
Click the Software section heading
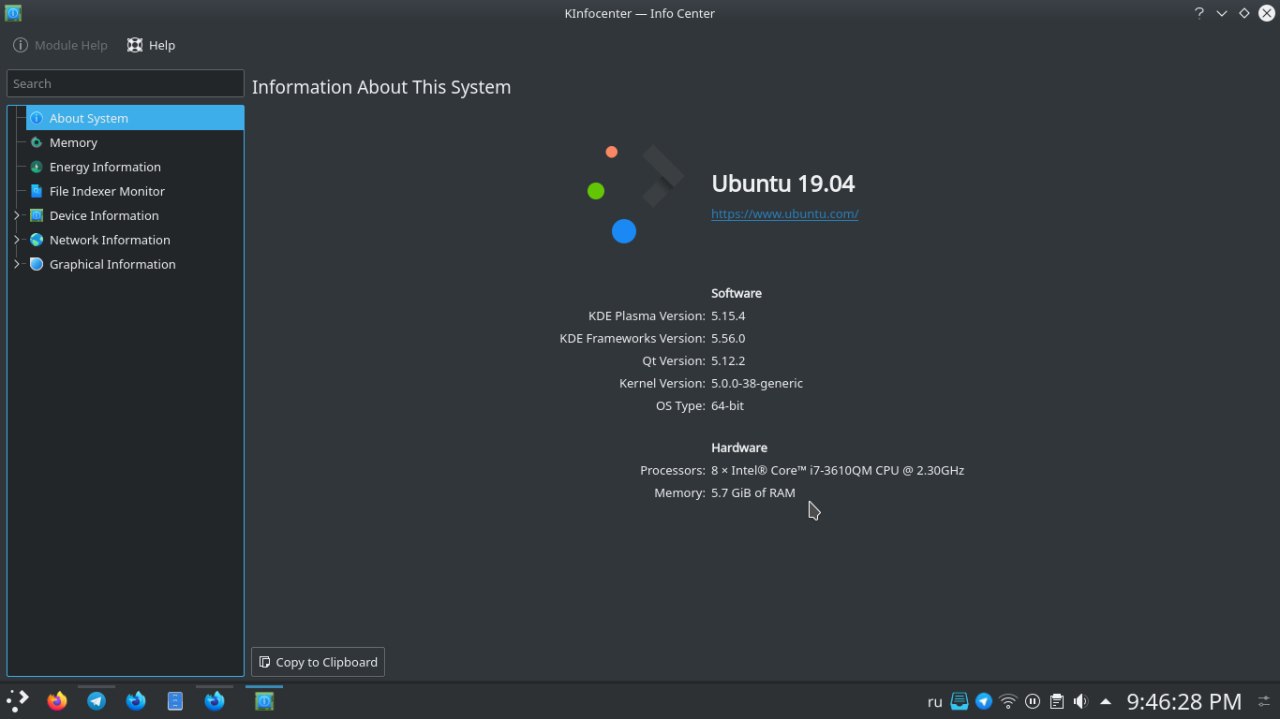click(x=736, y=293)
